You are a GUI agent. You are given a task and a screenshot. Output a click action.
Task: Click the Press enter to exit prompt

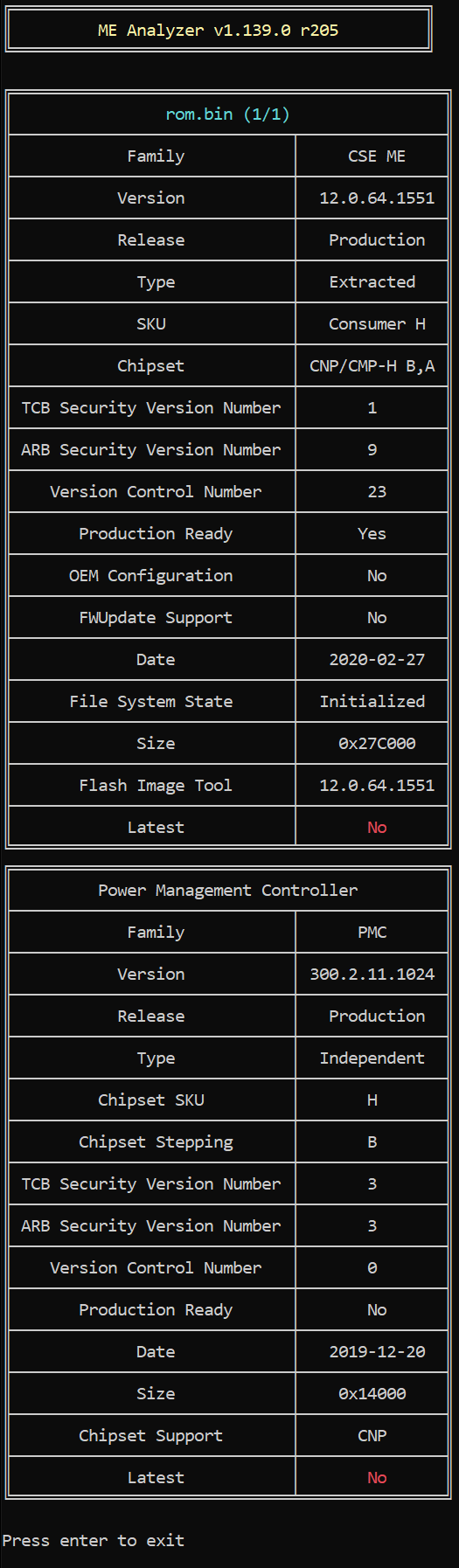tap(94, 1540)
